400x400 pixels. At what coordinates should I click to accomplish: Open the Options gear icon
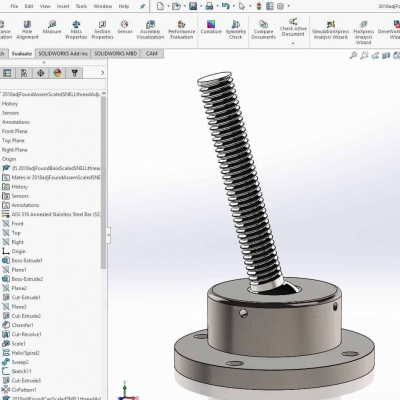tap(280, 6)
